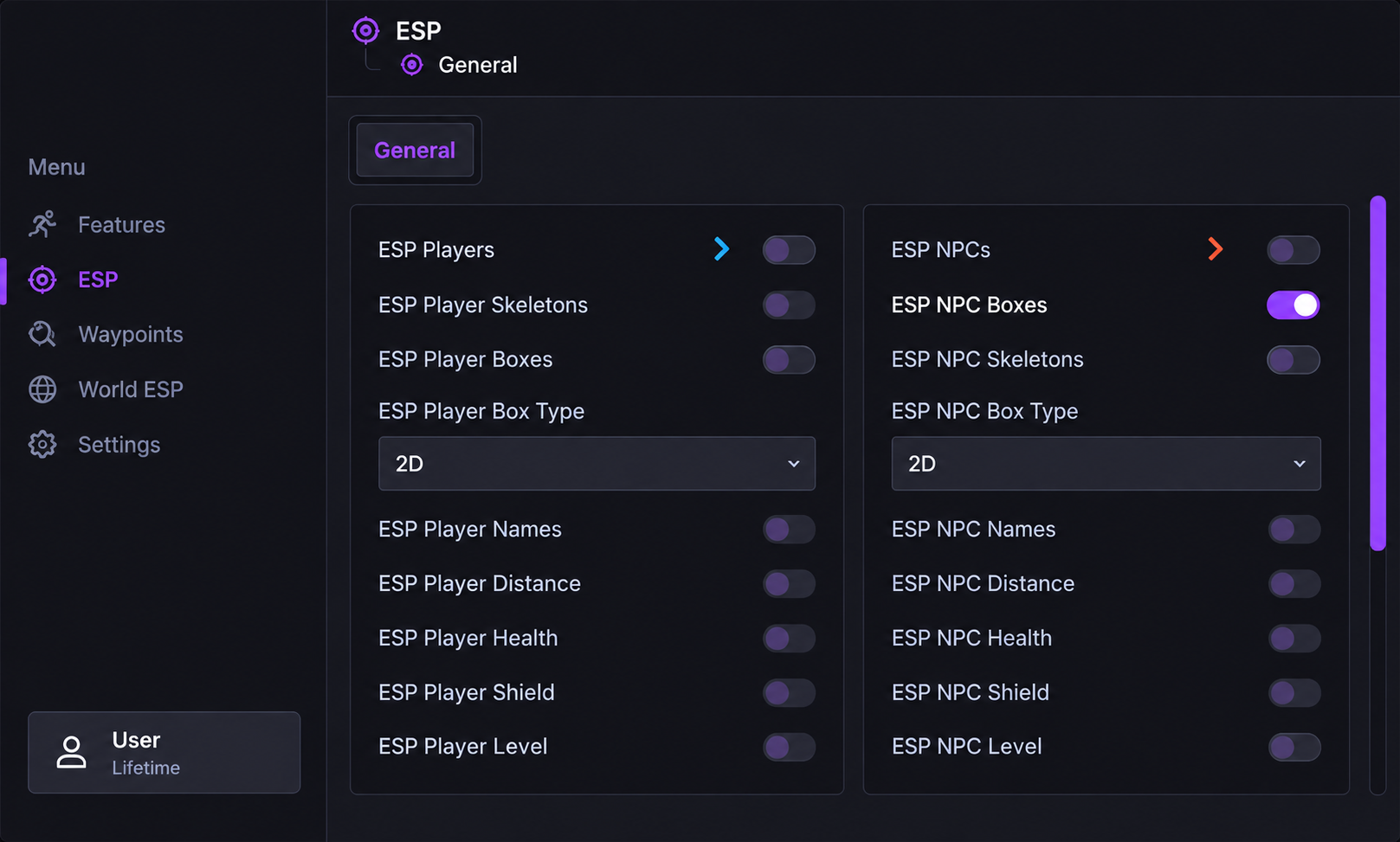Switch on ESP NPC Skeletons
1400x842 pixels.
tap(1294, 359)
